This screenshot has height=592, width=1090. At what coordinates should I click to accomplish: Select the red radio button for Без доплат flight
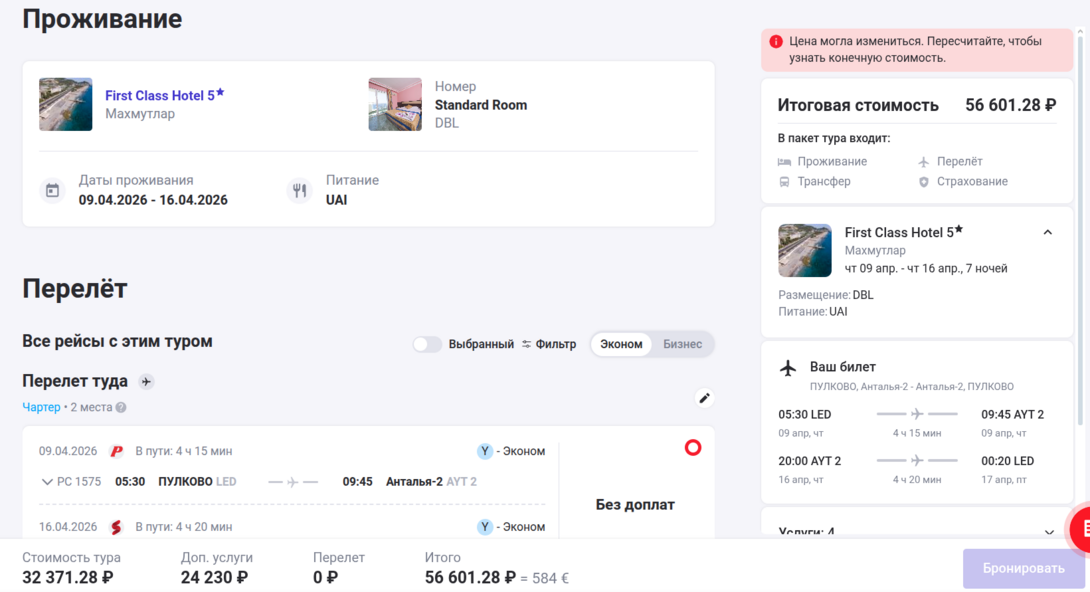tap(693, 447)
